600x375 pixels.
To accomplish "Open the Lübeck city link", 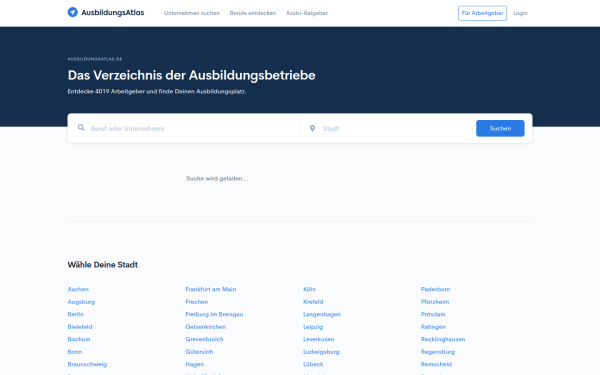I will 313,364.
